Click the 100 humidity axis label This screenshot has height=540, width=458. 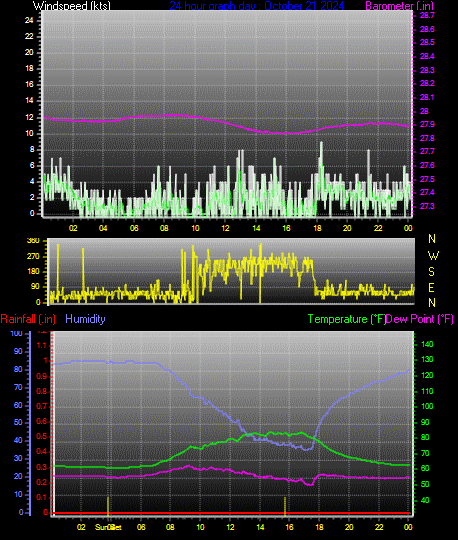point(17,333)
